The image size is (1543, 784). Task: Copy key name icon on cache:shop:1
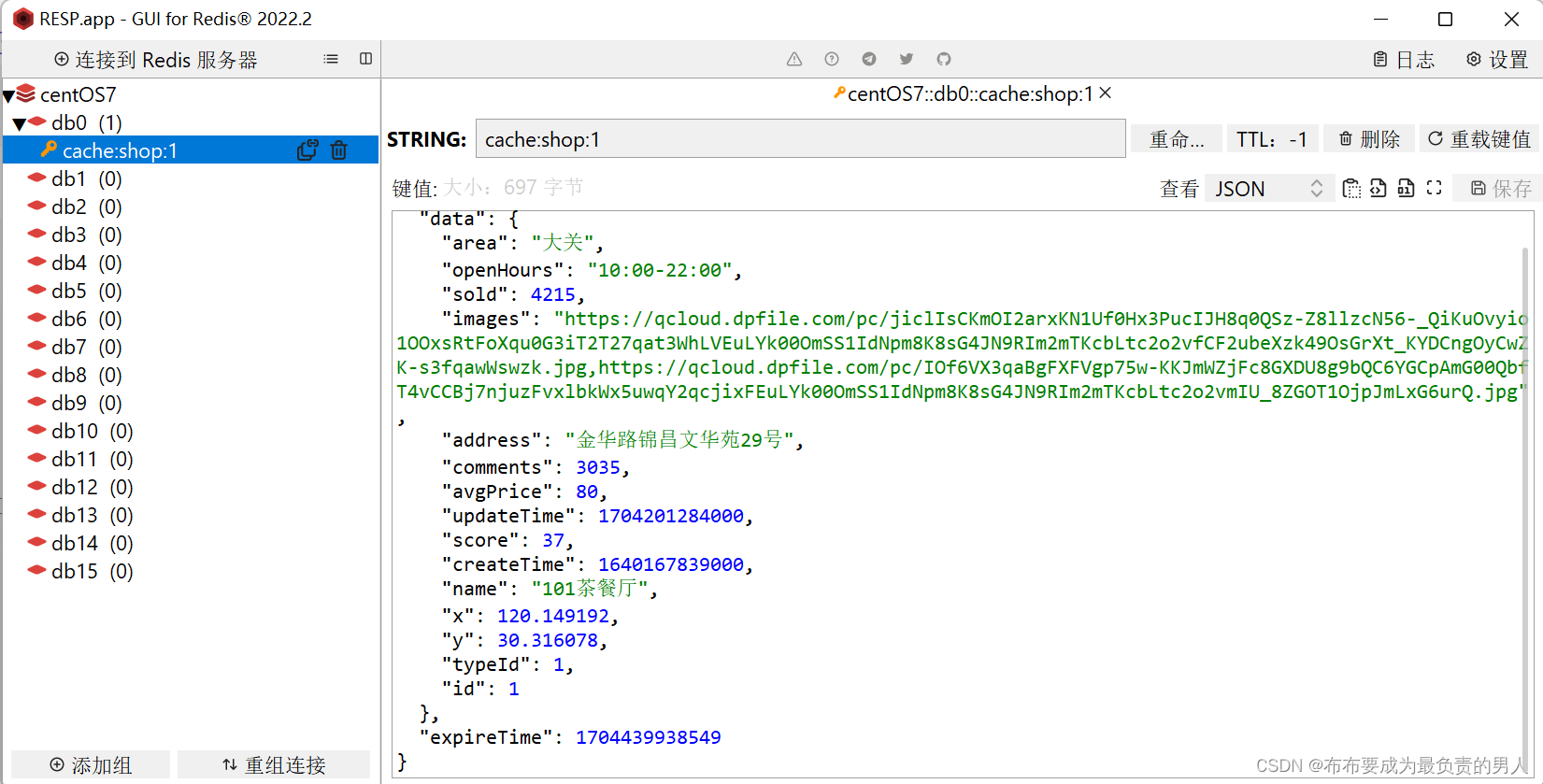(x=307, y=150)
